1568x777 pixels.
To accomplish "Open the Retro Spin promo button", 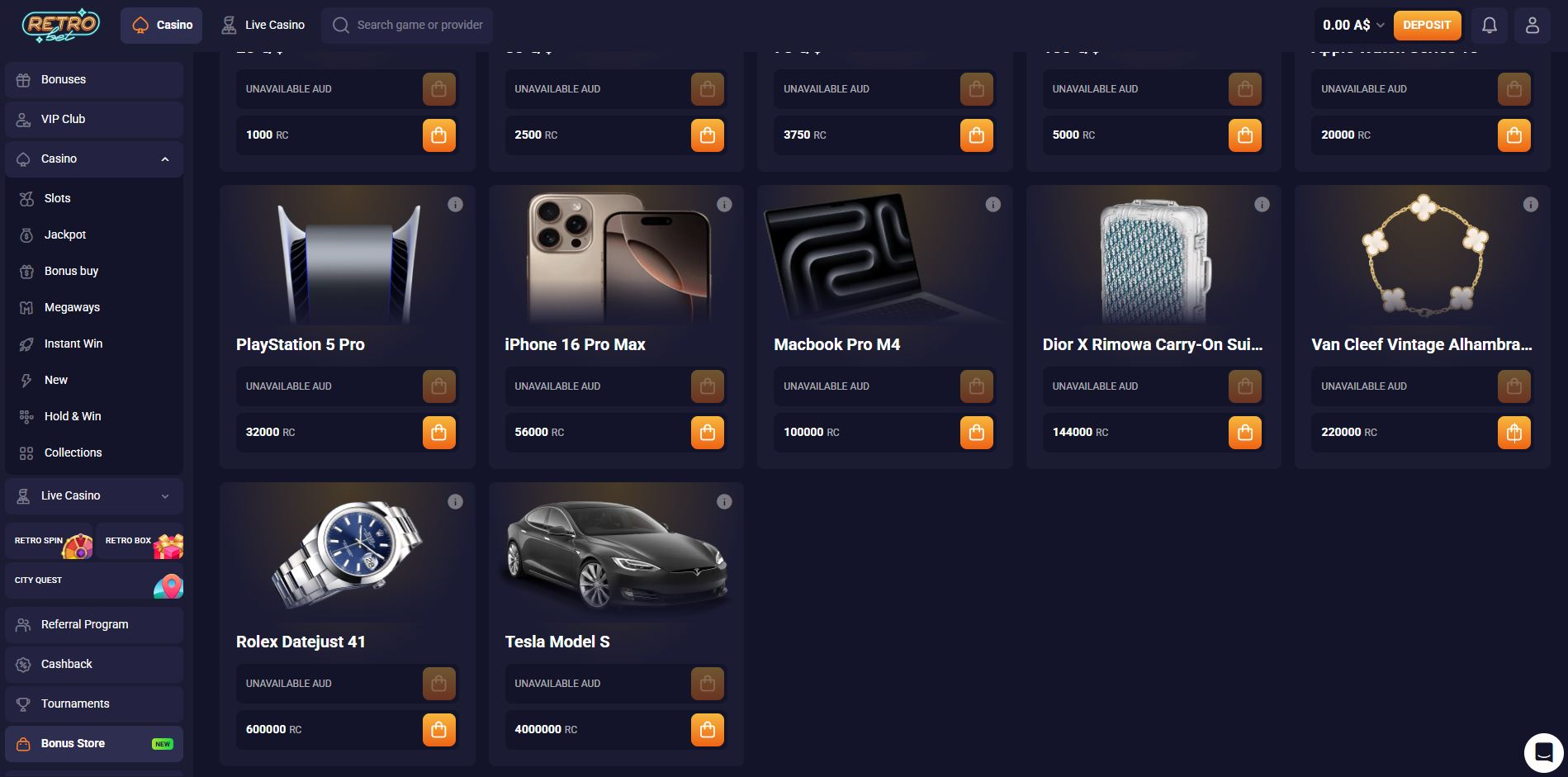I will 50,541.
